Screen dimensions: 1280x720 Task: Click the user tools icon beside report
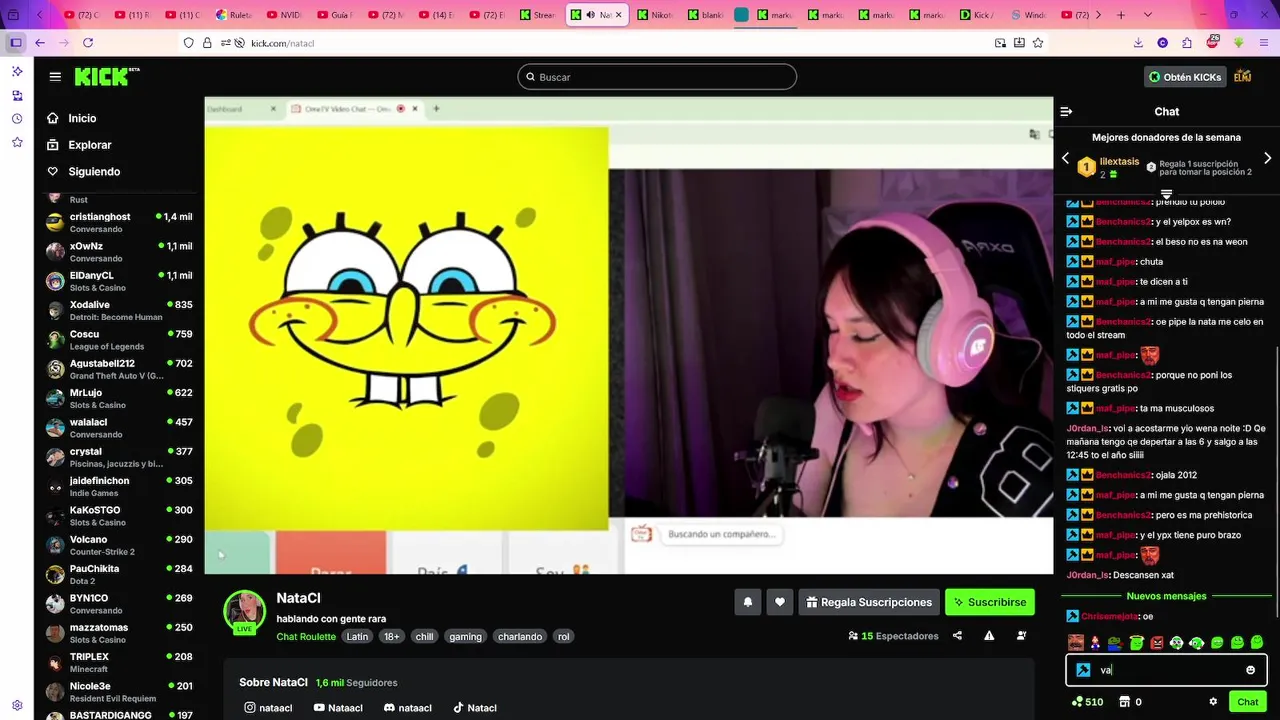(x=1021, y=636)
